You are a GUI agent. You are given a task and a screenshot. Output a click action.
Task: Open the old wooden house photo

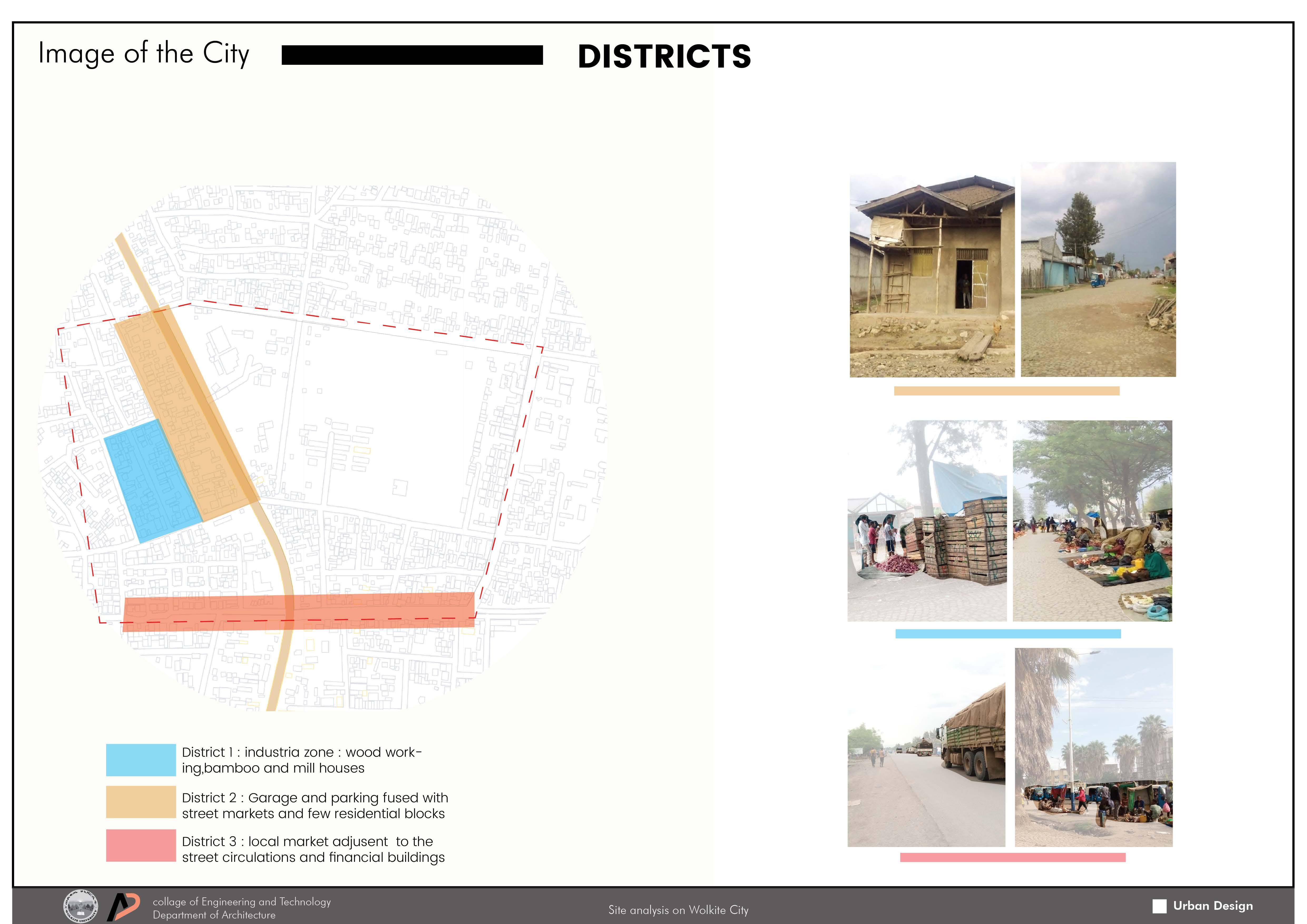(x=932, y=276)
